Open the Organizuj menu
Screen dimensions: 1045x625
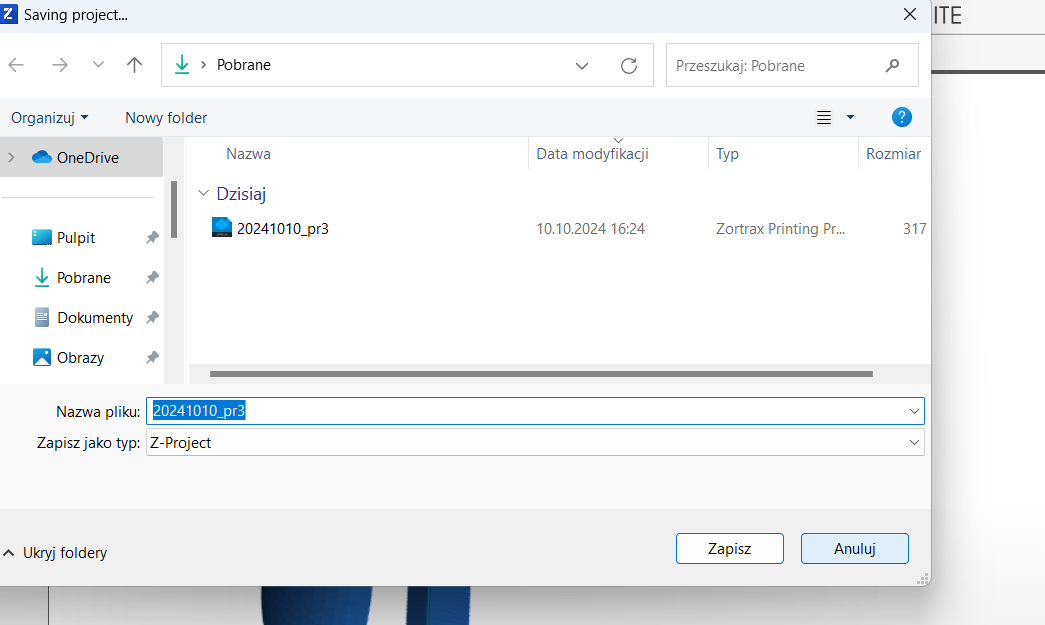tap(49, 118)
